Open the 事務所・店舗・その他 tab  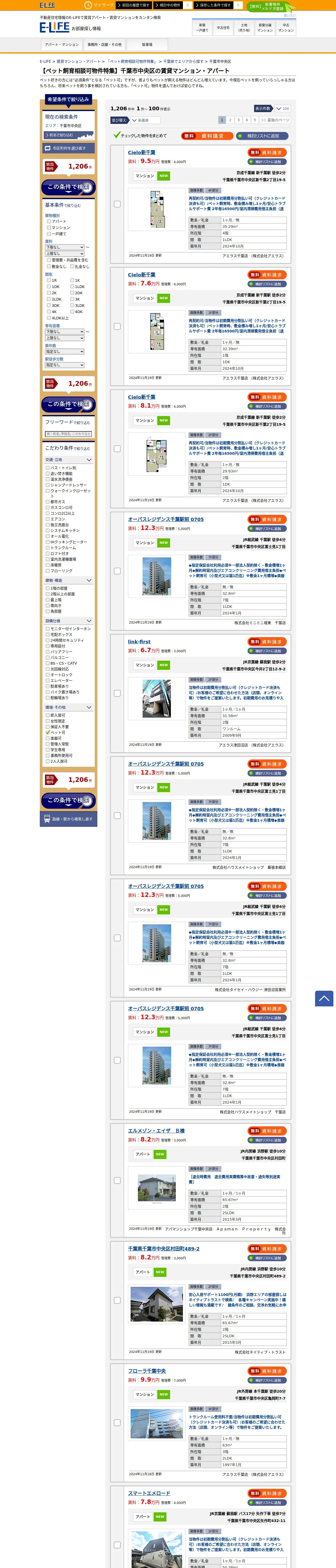tap(104, 44)
